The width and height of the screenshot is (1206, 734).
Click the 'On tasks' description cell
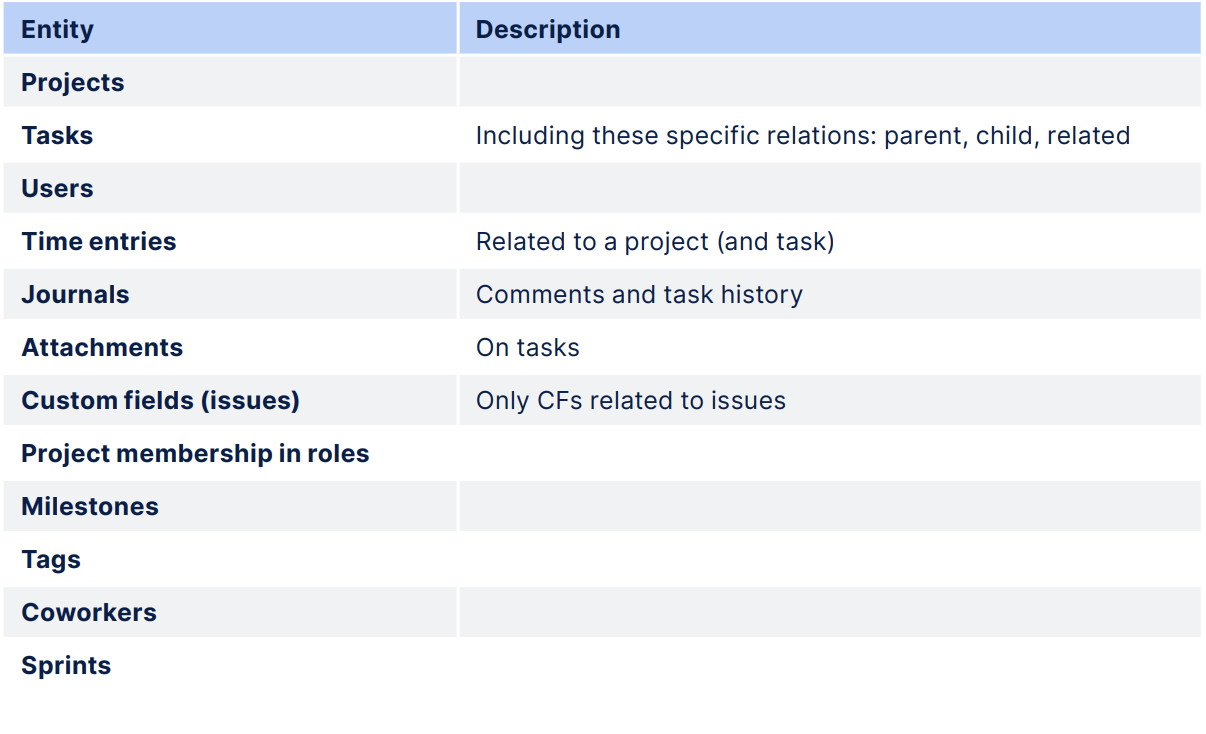pyautogui.click(x=527, y=348)
